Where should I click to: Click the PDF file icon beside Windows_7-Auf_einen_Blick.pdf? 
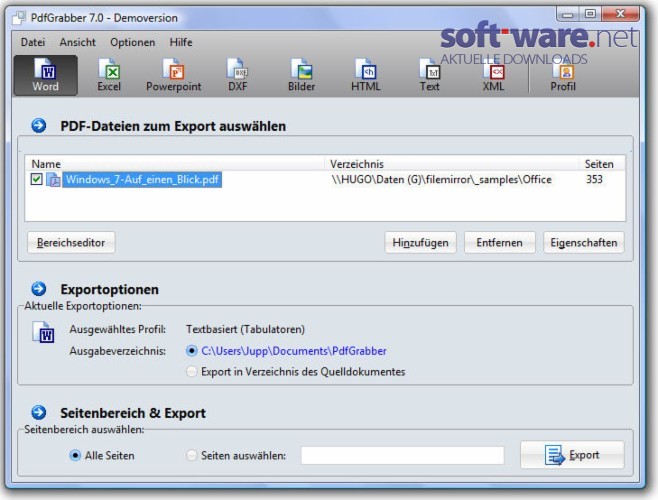pos(53,180)
